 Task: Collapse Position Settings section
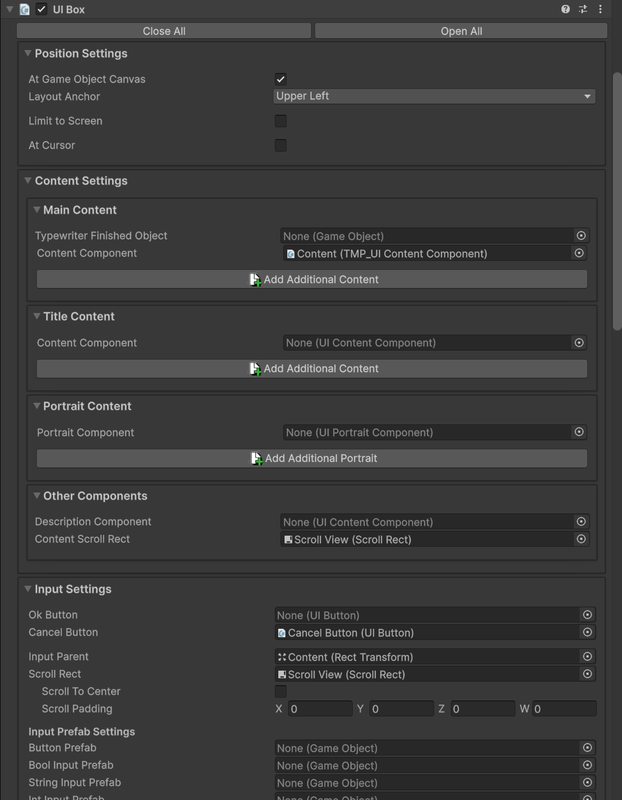(28, 53)
